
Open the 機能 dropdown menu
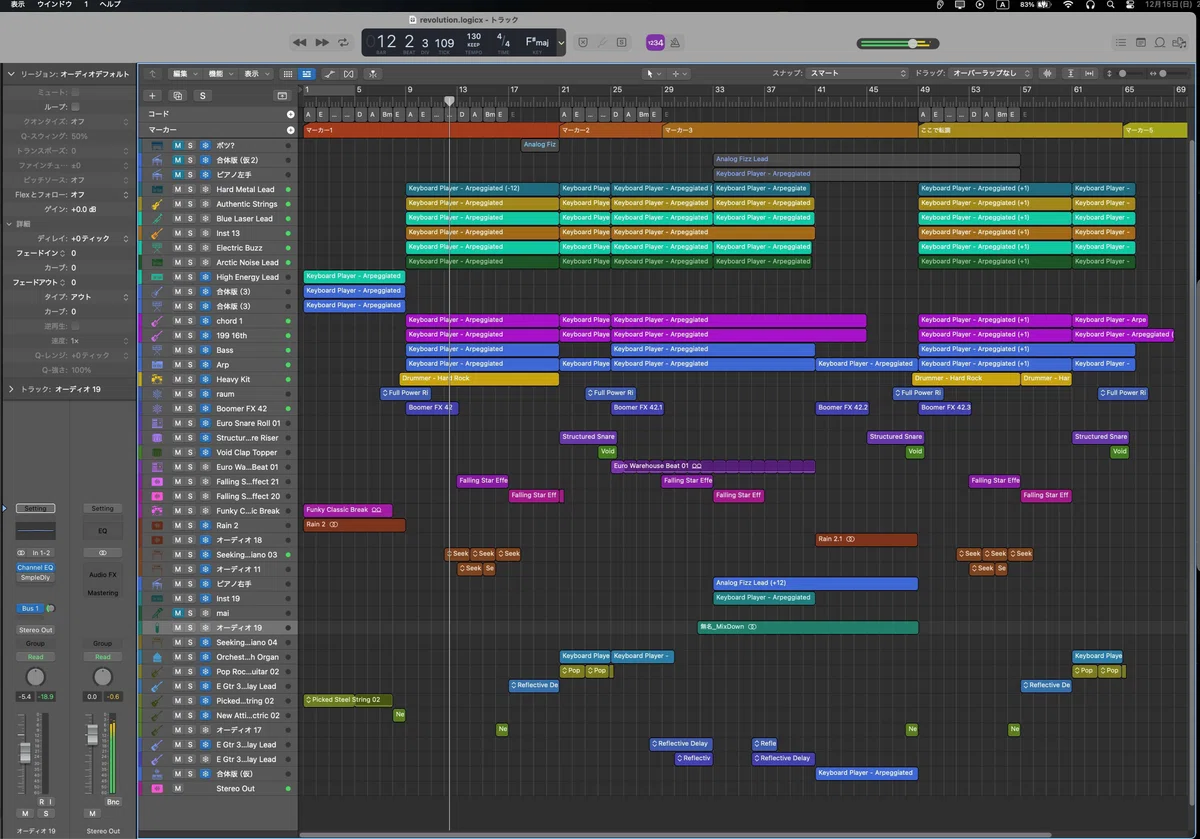(220, 74)
